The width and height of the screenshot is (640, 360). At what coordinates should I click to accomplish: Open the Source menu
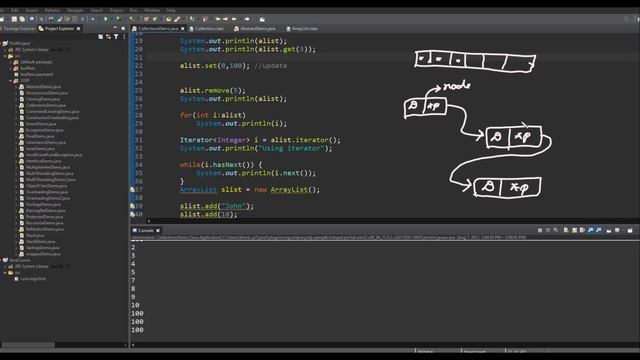[x=31, y=10]
